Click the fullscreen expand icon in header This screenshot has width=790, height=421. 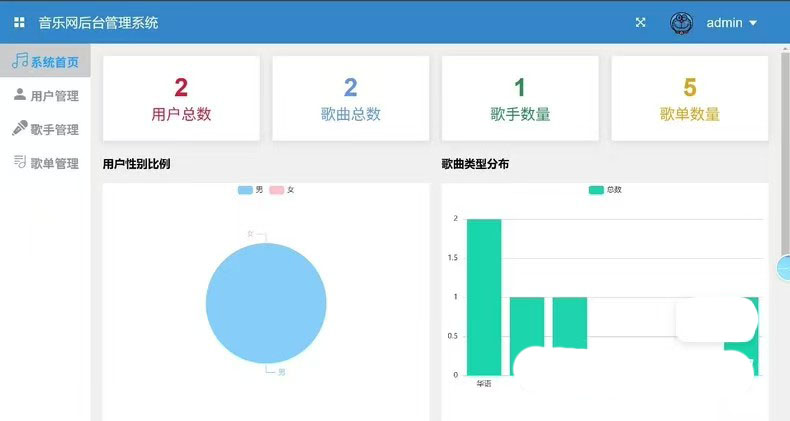click(640, 22)
